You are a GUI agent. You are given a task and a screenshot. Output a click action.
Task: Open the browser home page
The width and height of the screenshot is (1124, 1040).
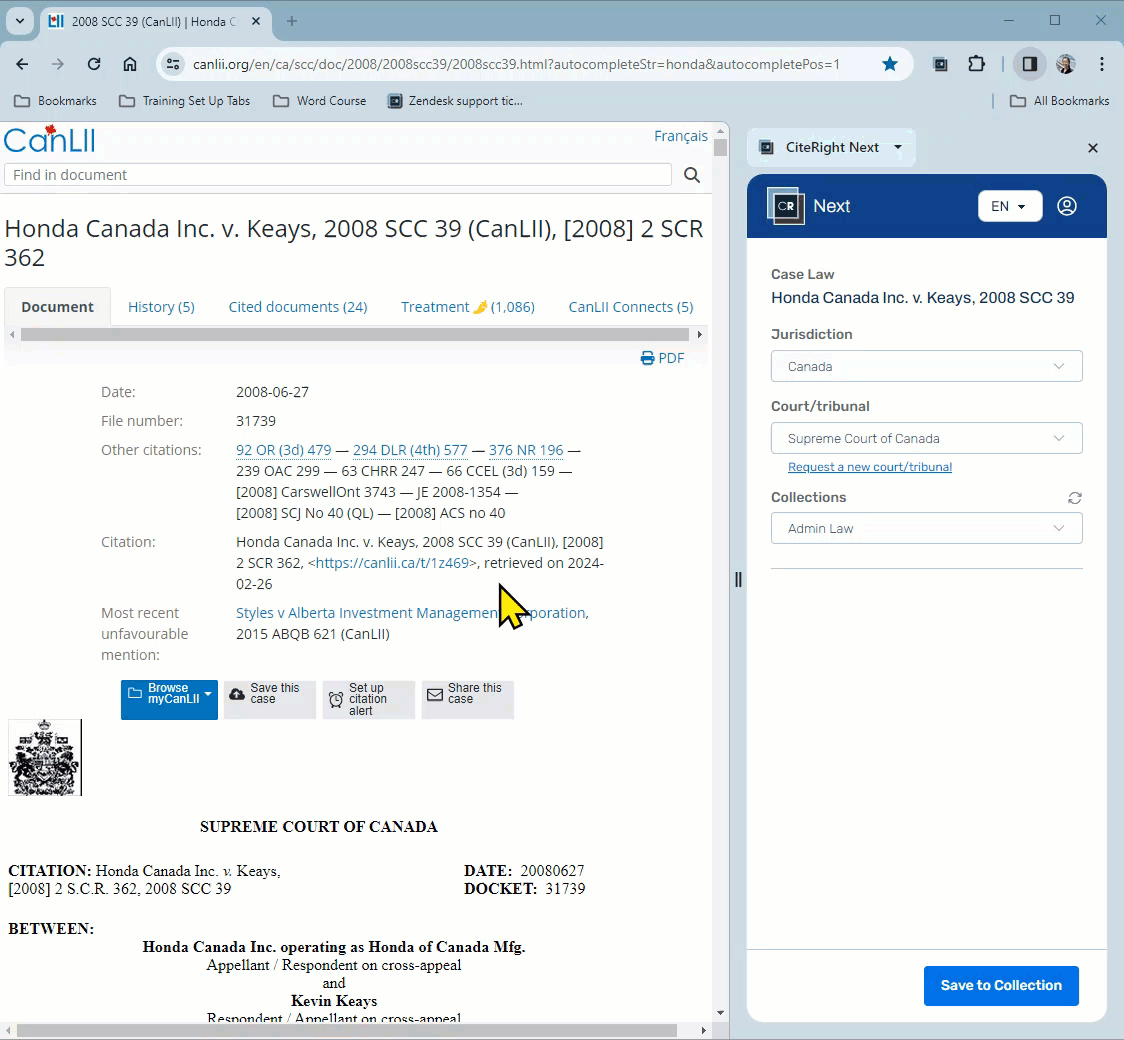click(x=130, y=65)
